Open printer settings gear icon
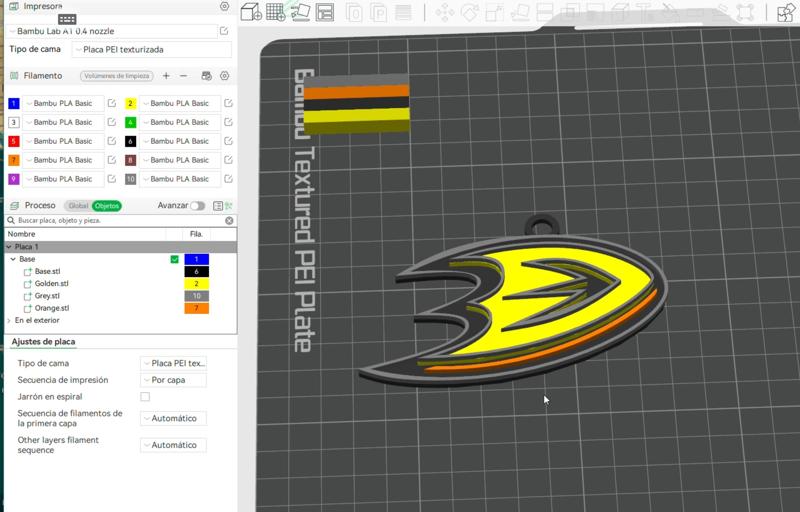This screenshot has height=512, width=800. click(224, 6)
